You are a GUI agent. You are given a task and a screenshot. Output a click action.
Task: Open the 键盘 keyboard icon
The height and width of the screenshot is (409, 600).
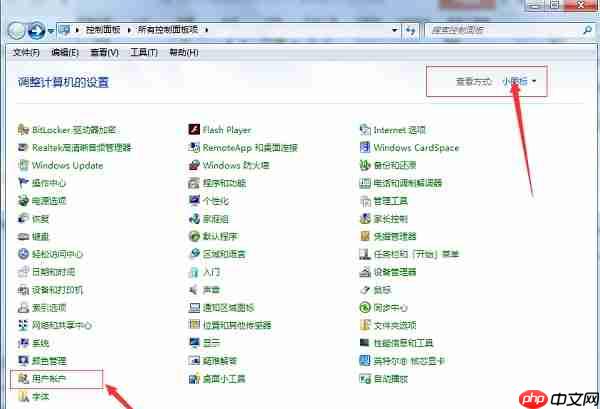(23, 236)
